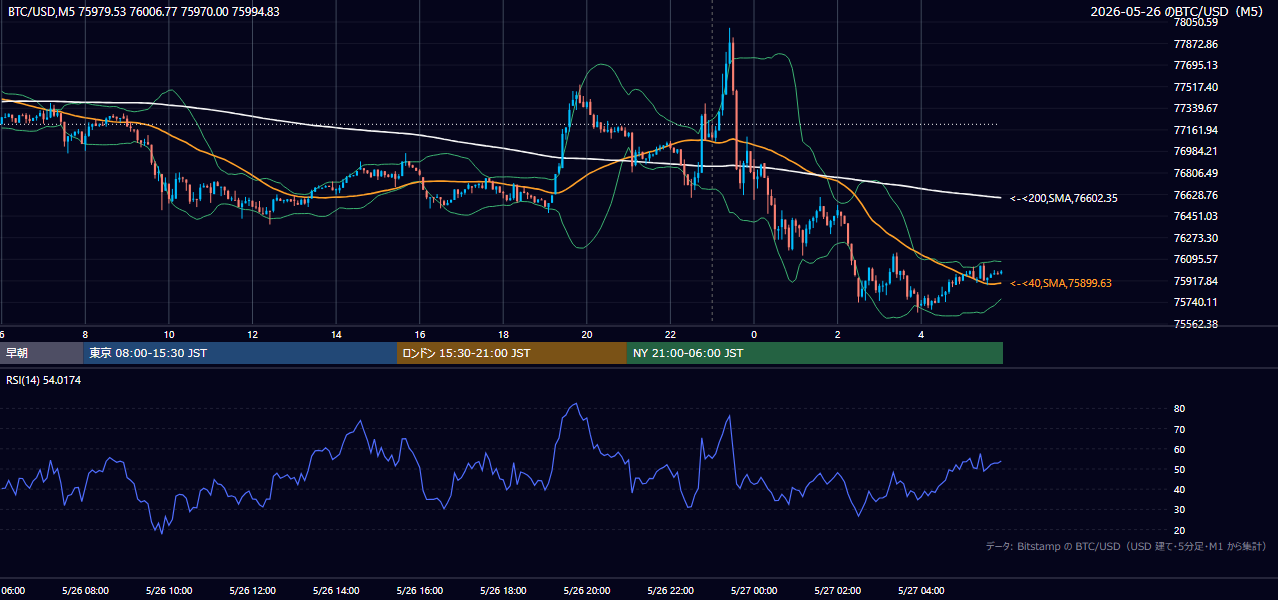
Task: Click price axis value 77161.94
Action: (x=1195, y=130)
